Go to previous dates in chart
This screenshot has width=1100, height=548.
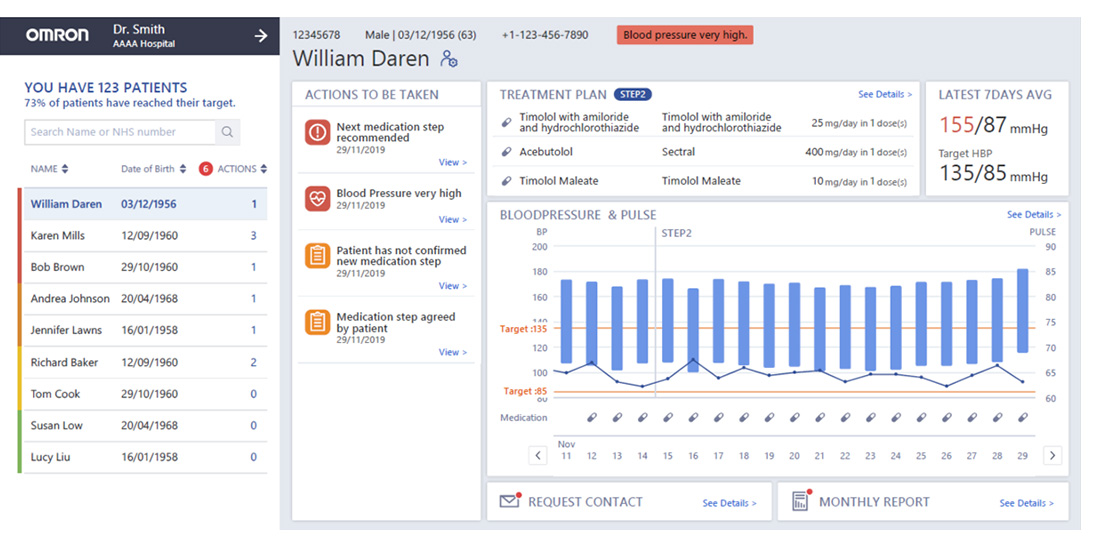pos(538,456)
